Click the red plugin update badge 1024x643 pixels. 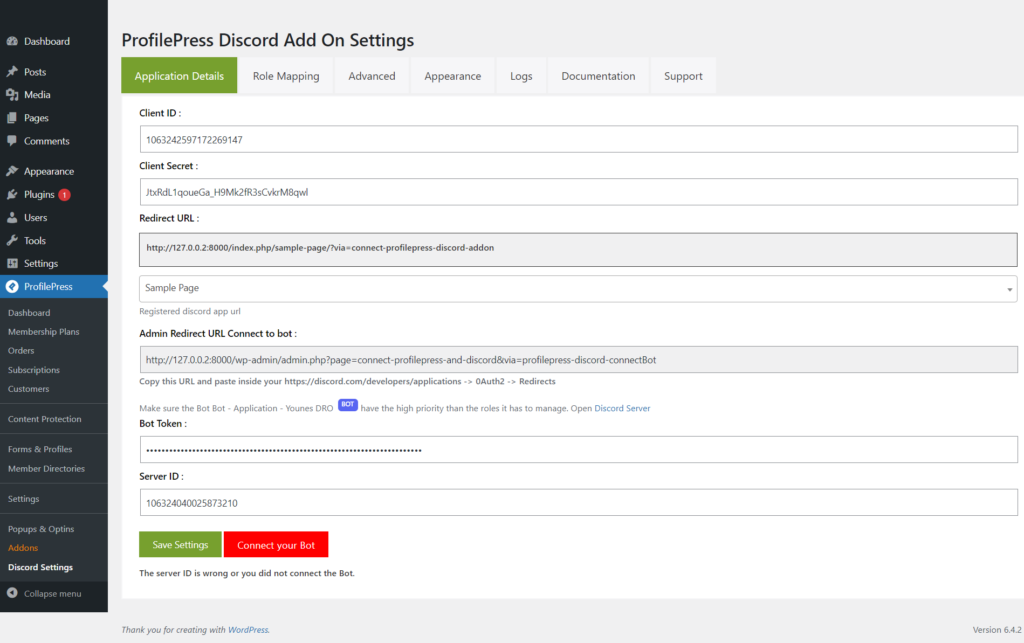(64, 195)
